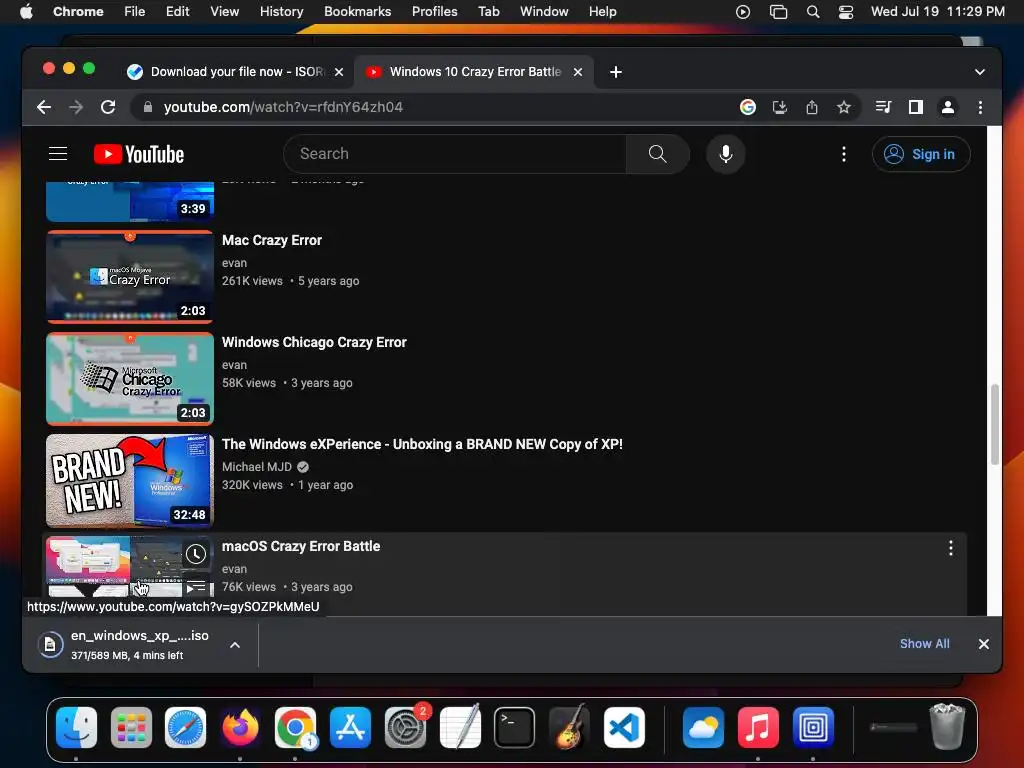Open the Bookmarks menu
The height and width of the screenshot is (768, 1024).
(x=358, y=12)
